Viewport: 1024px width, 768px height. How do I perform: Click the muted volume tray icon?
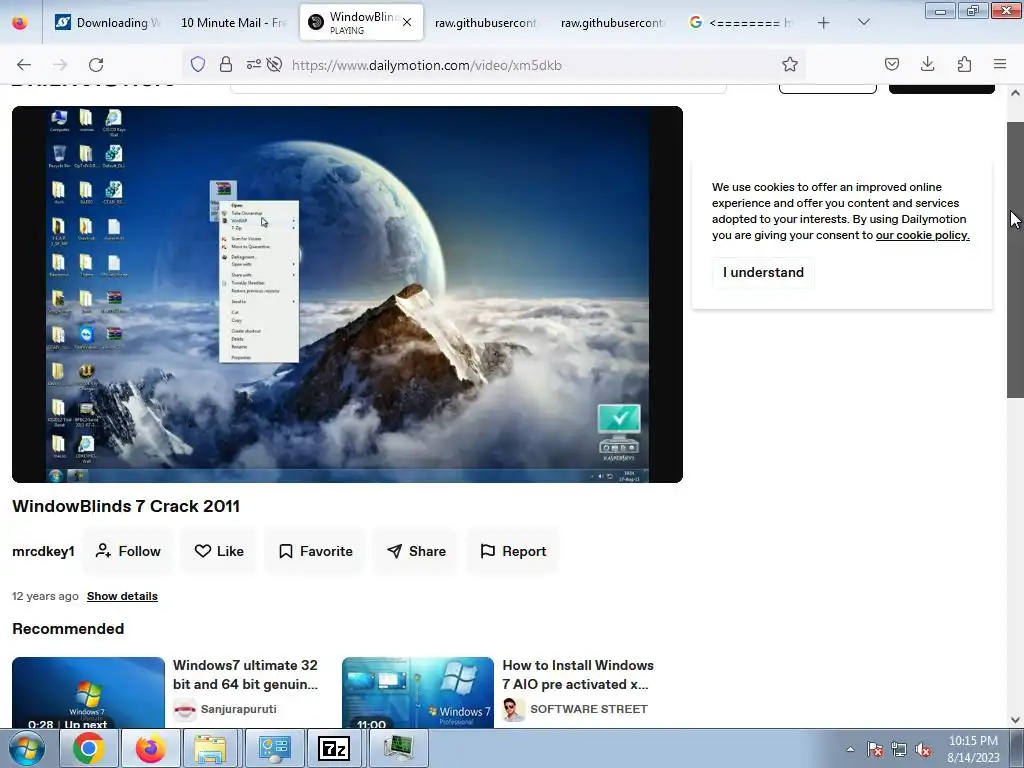pyautogui.click(x=923, y=749)
